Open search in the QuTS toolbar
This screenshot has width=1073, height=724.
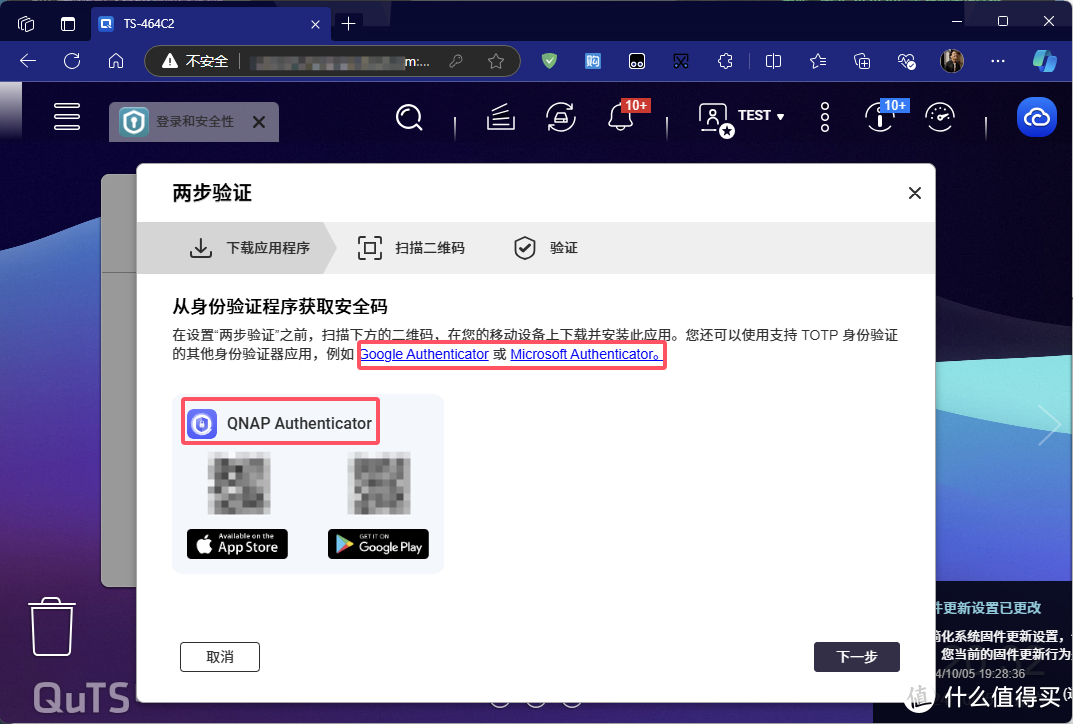click(410, 117)
